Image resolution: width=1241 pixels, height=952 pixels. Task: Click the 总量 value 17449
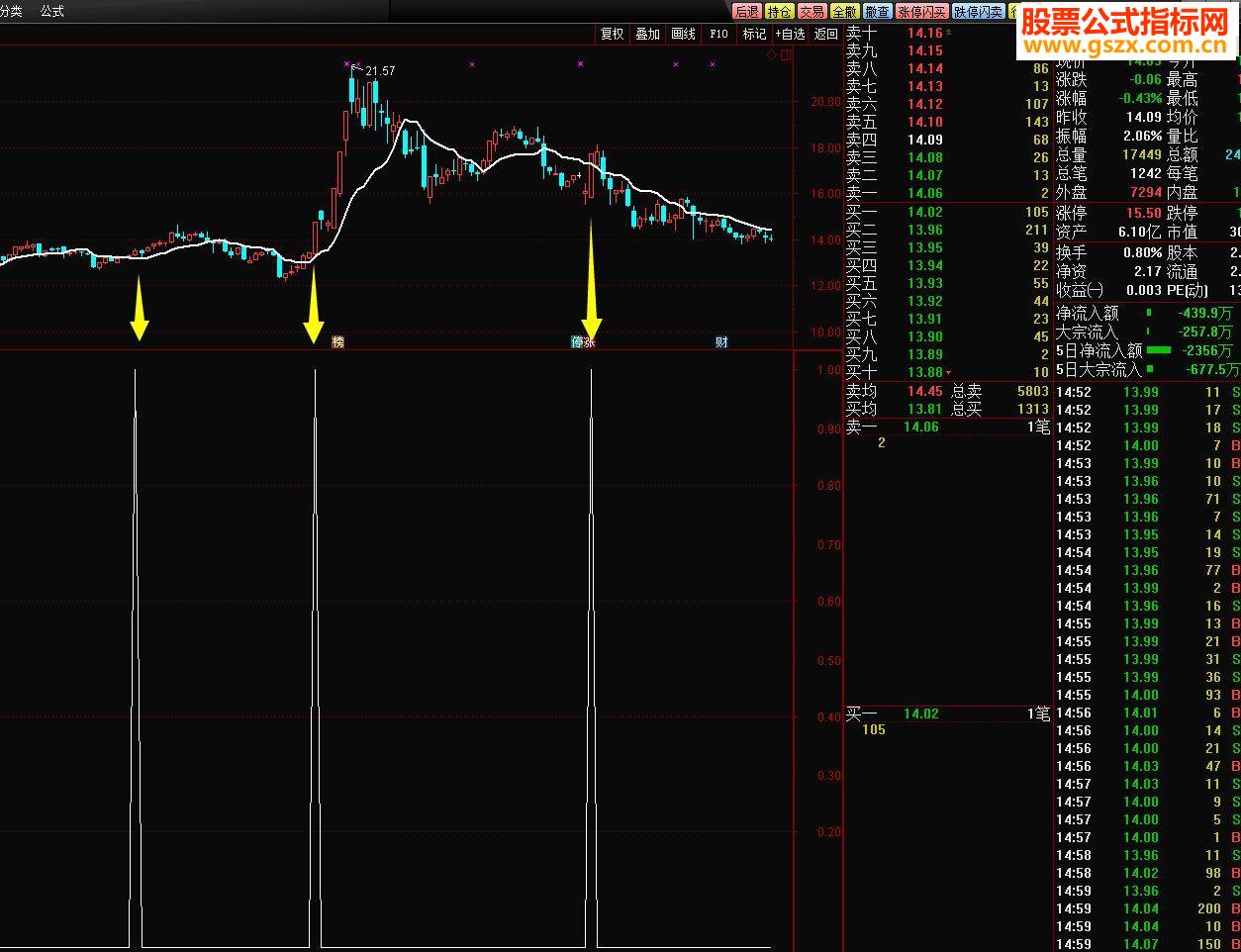click(1141, 154)
